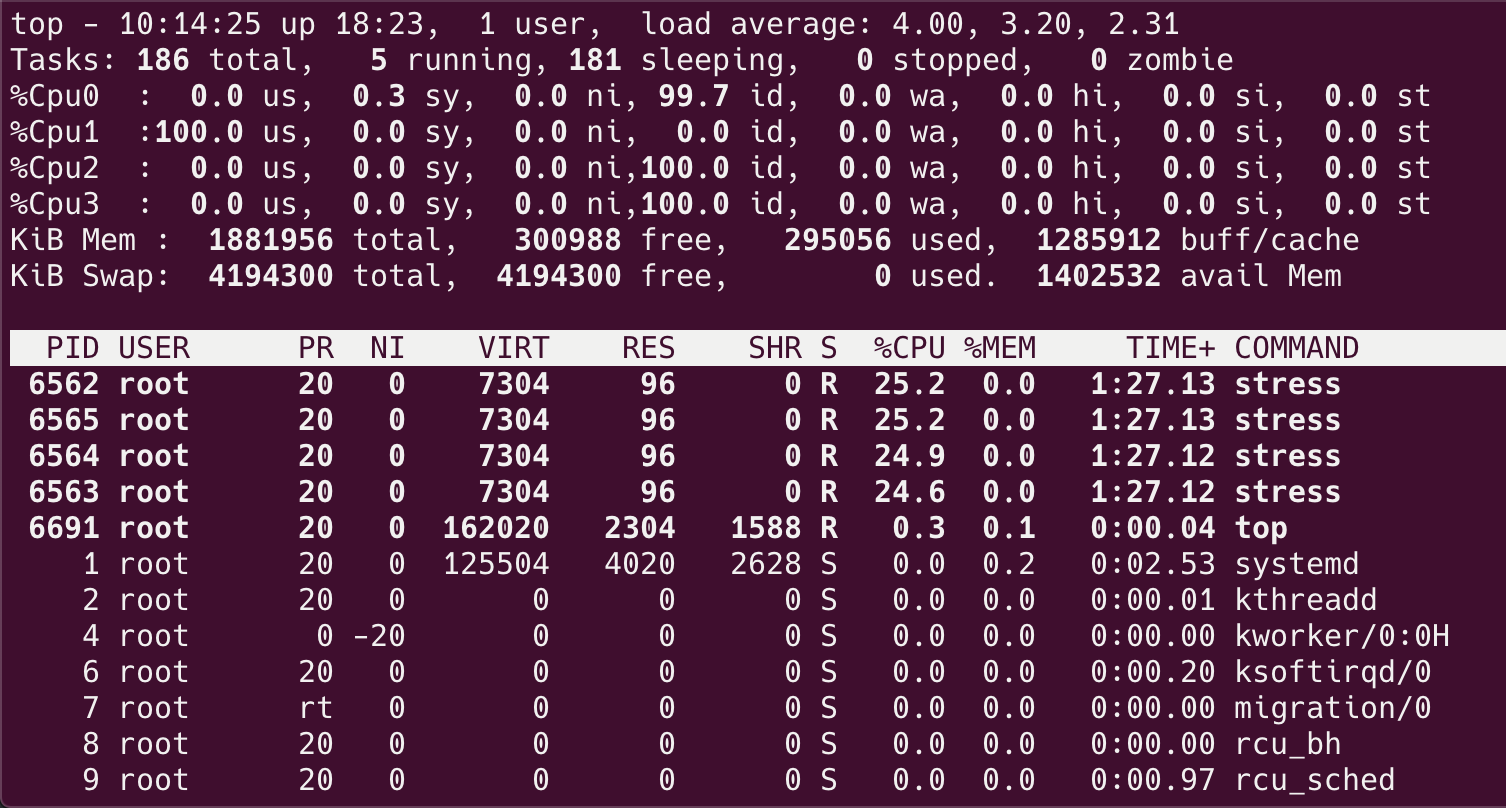Viewport: 1506px width, 808px height.
Task: Select the ksoftirqd/0 process row
Action: pyautogui.click(x=600, y=671)
